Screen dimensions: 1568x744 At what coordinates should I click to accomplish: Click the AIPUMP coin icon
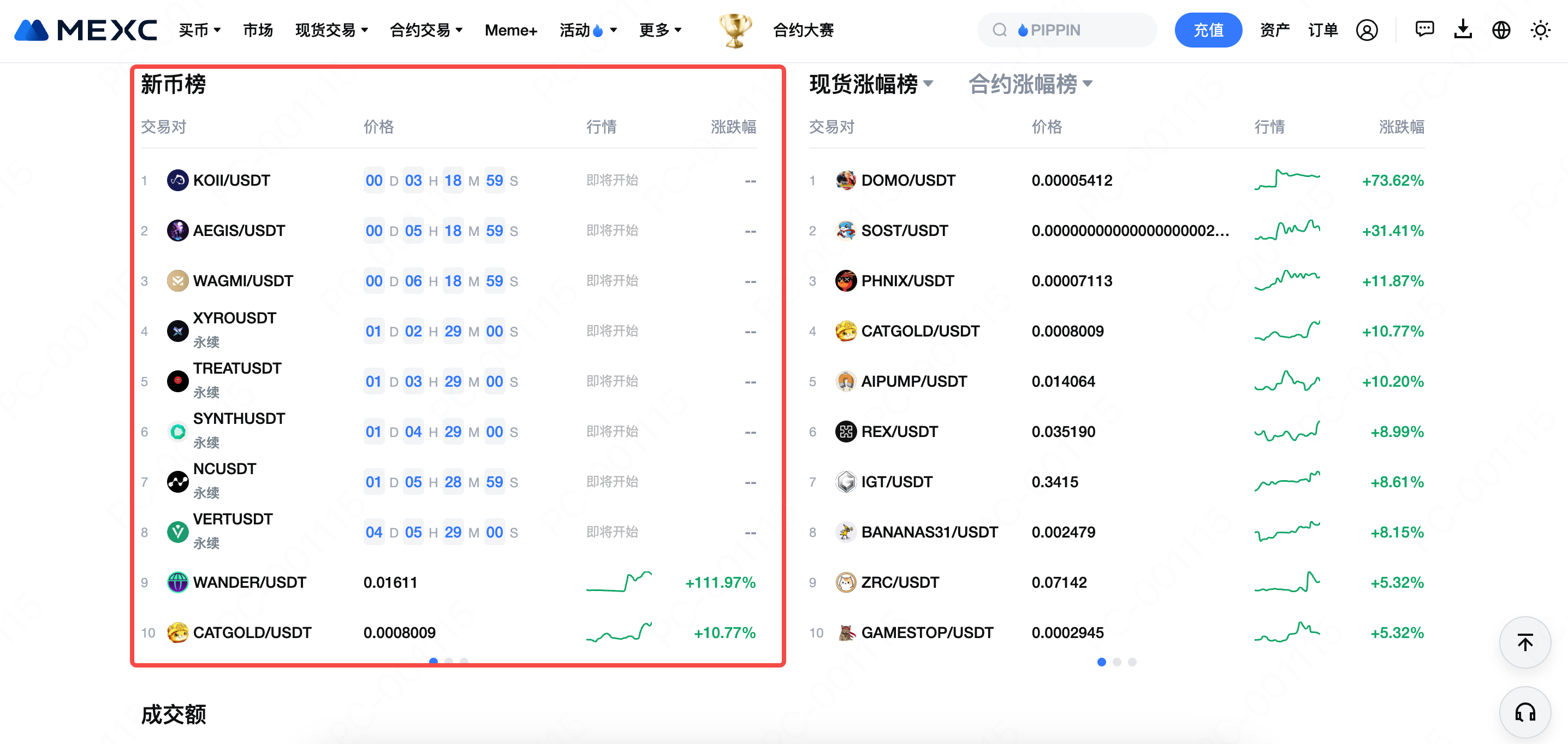pos(846,381)
